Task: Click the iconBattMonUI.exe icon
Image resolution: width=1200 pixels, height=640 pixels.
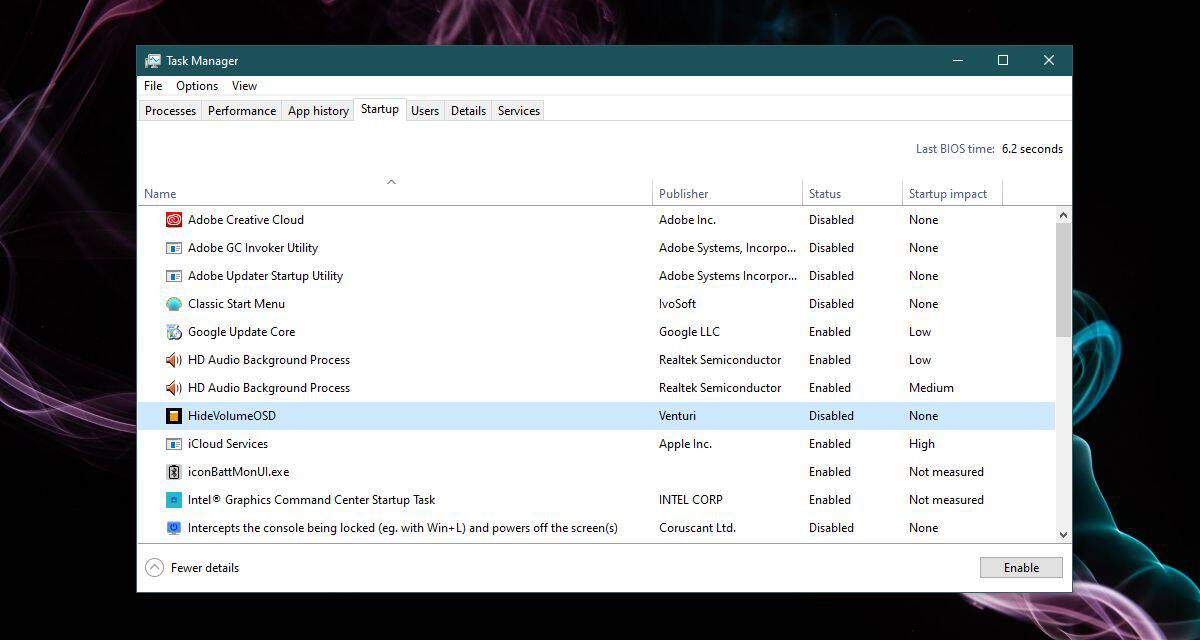Action: tap(174, 472)
